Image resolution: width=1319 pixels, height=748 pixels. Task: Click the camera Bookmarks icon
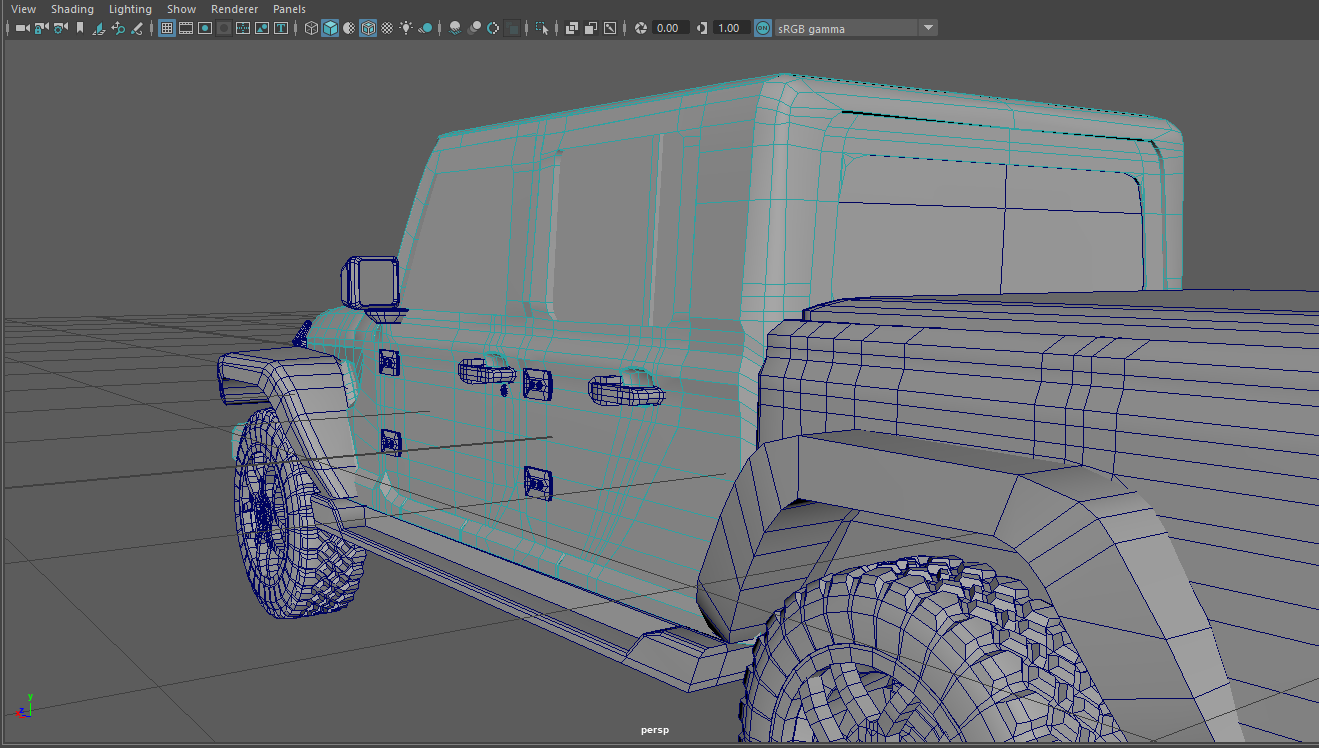click(80, 28)
